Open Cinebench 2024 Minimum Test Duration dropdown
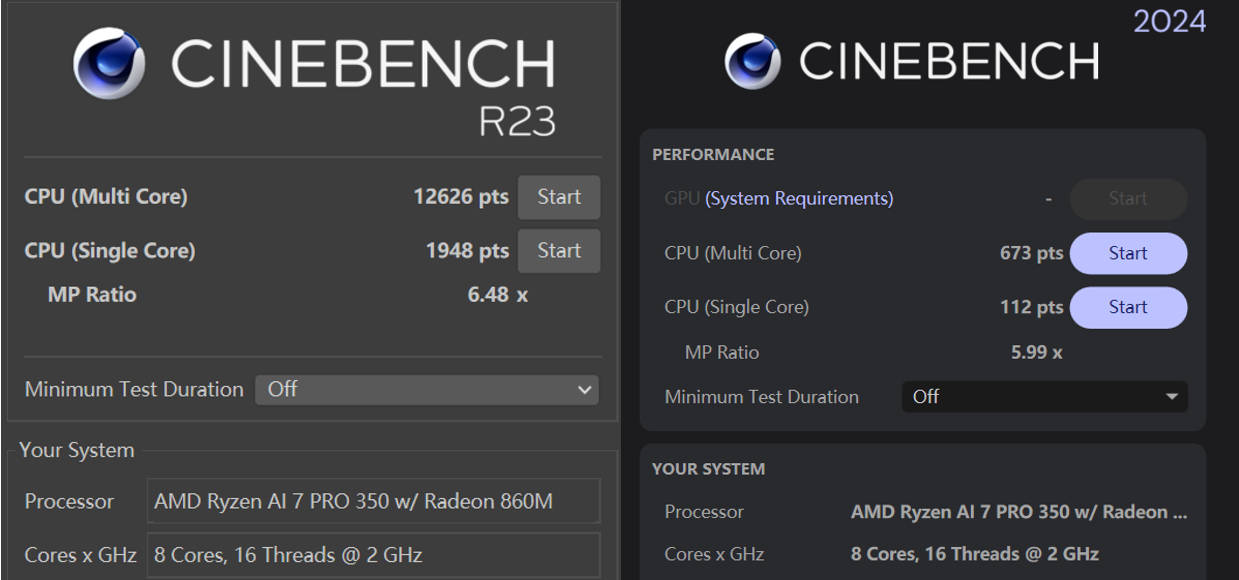 [1043, 397]
